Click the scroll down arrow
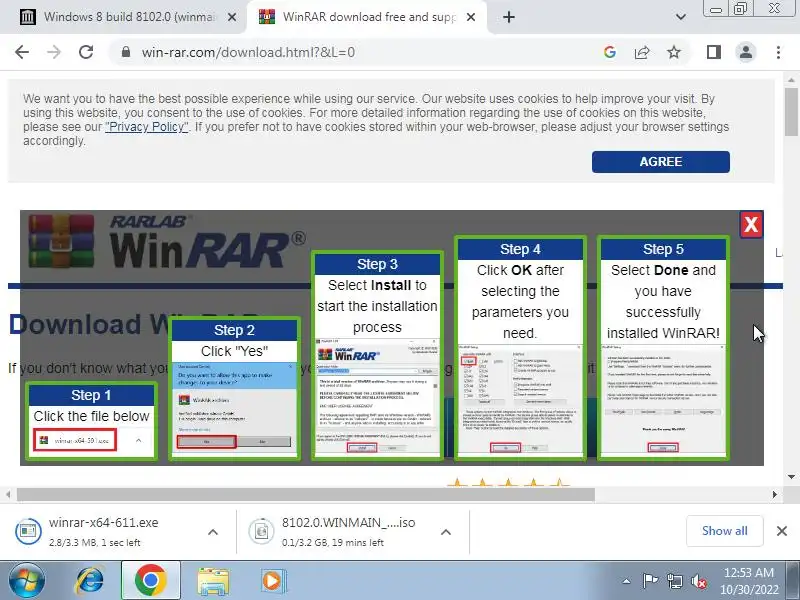The image size is (800, 600). click(791, 477)
